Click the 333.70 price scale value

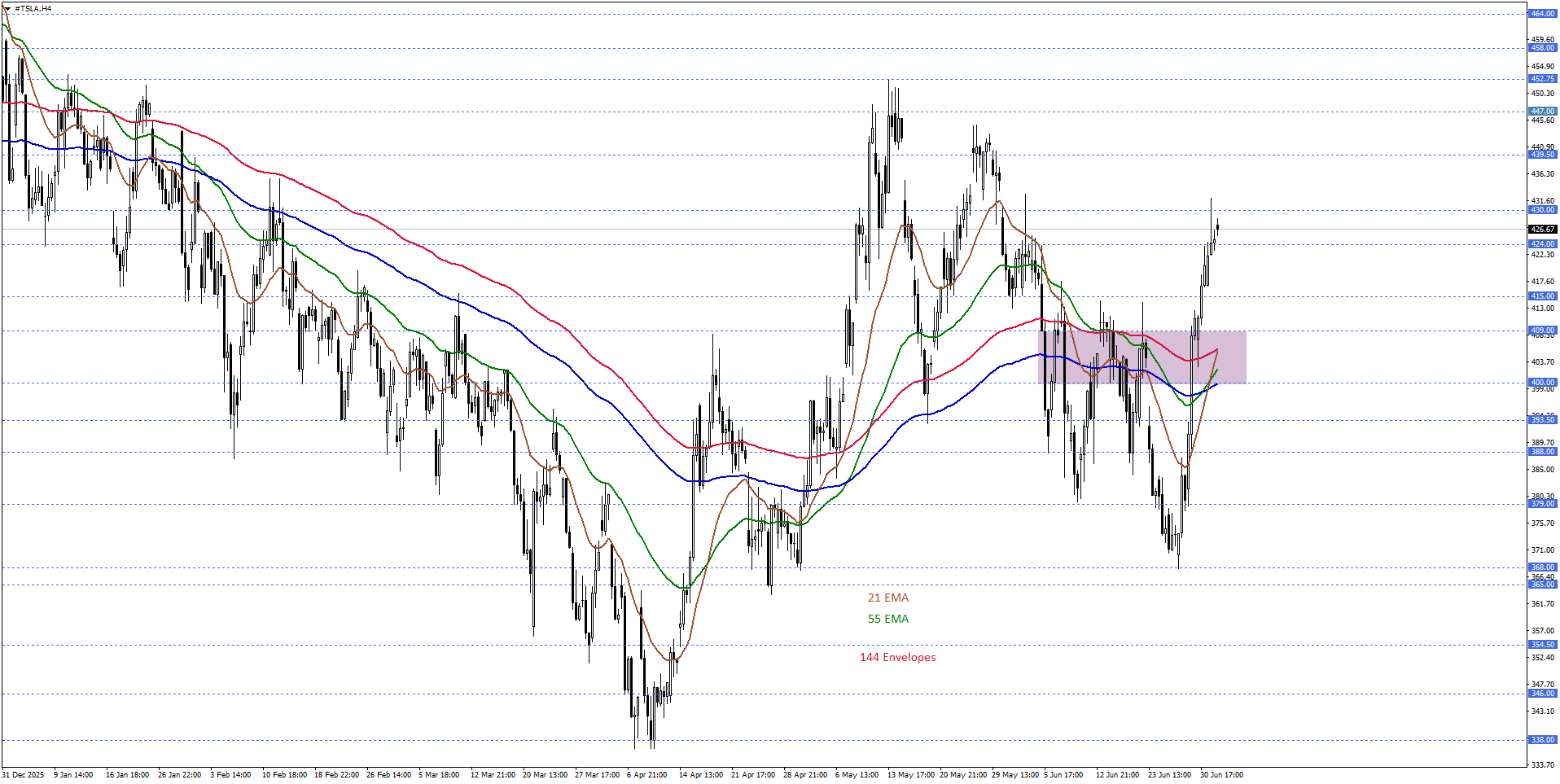click(x=1542, y=765)
